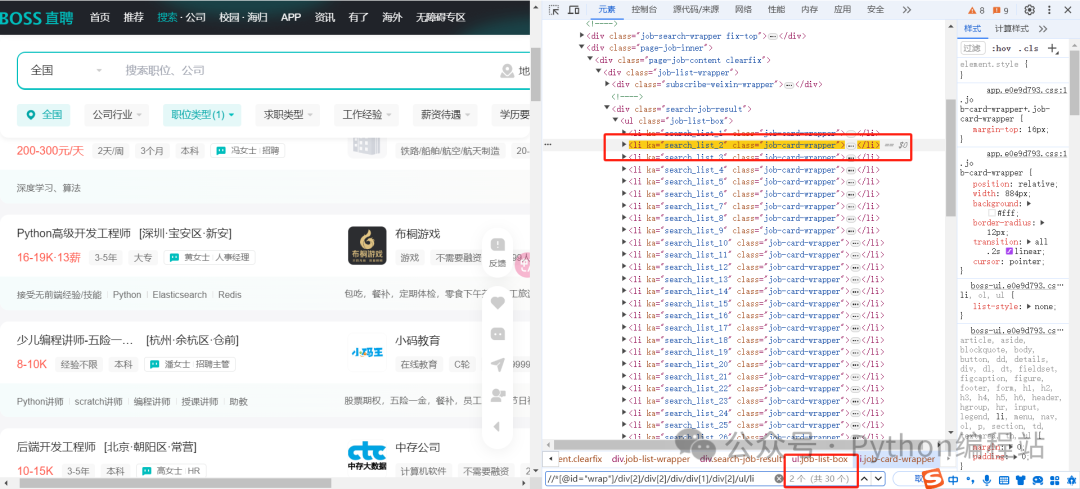Click the heart favorites floating icon
Screen dimensions: 1080x489
(497, 302)
